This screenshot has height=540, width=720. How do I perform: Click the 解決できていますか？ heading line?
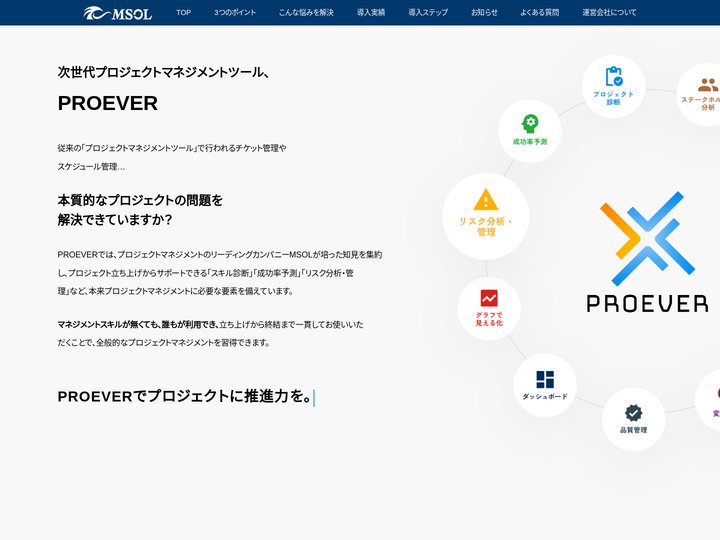tap(115, 220)
